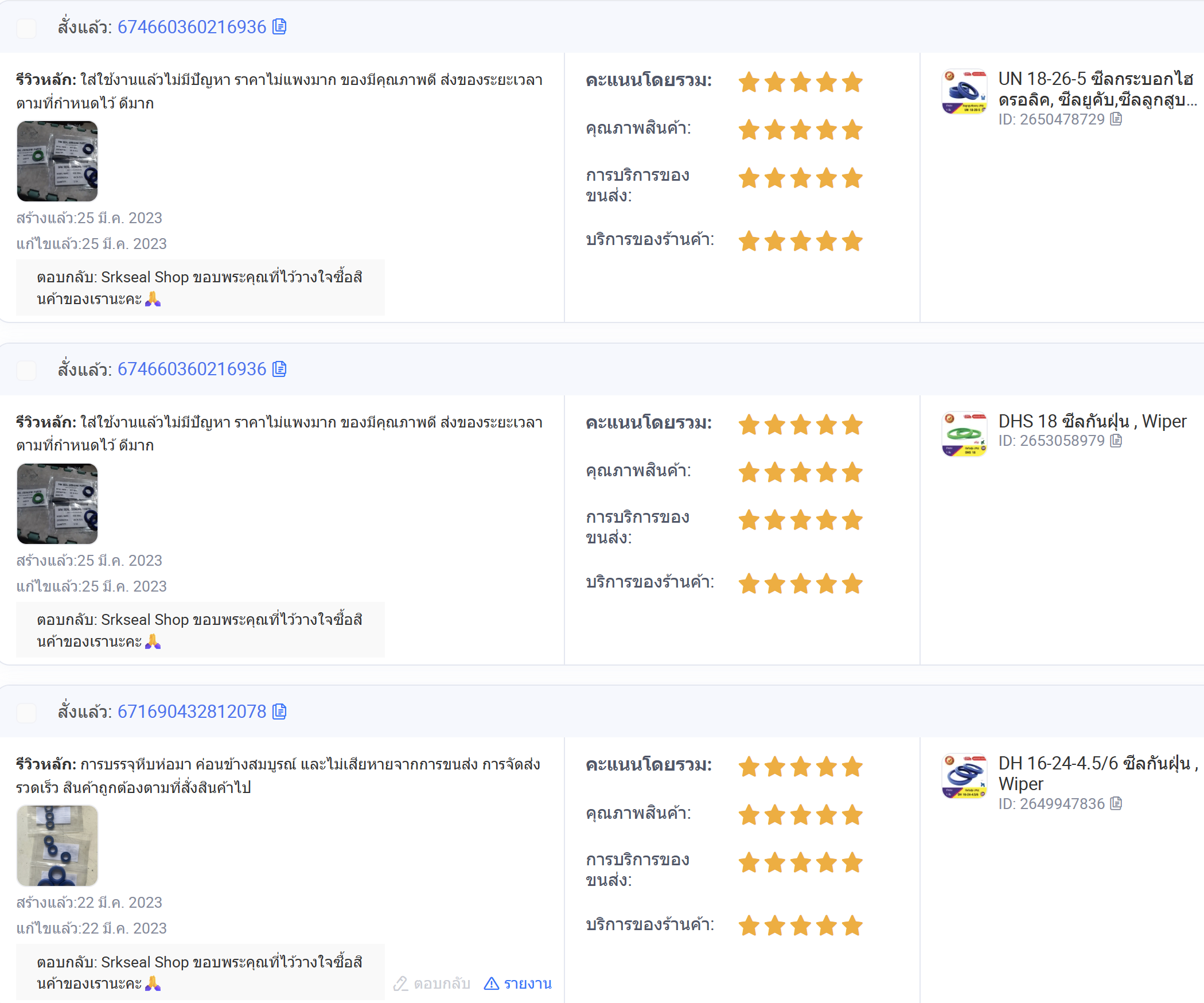
Task: Enlarge blue seals photo in third review
Action: click(57, 846)
